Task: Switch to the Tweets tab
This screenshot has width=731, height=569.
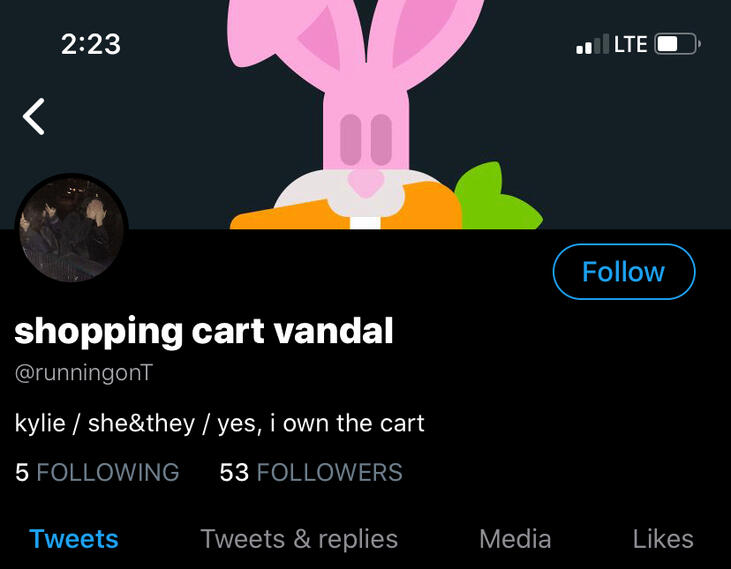Action: (x=74, y=539)
